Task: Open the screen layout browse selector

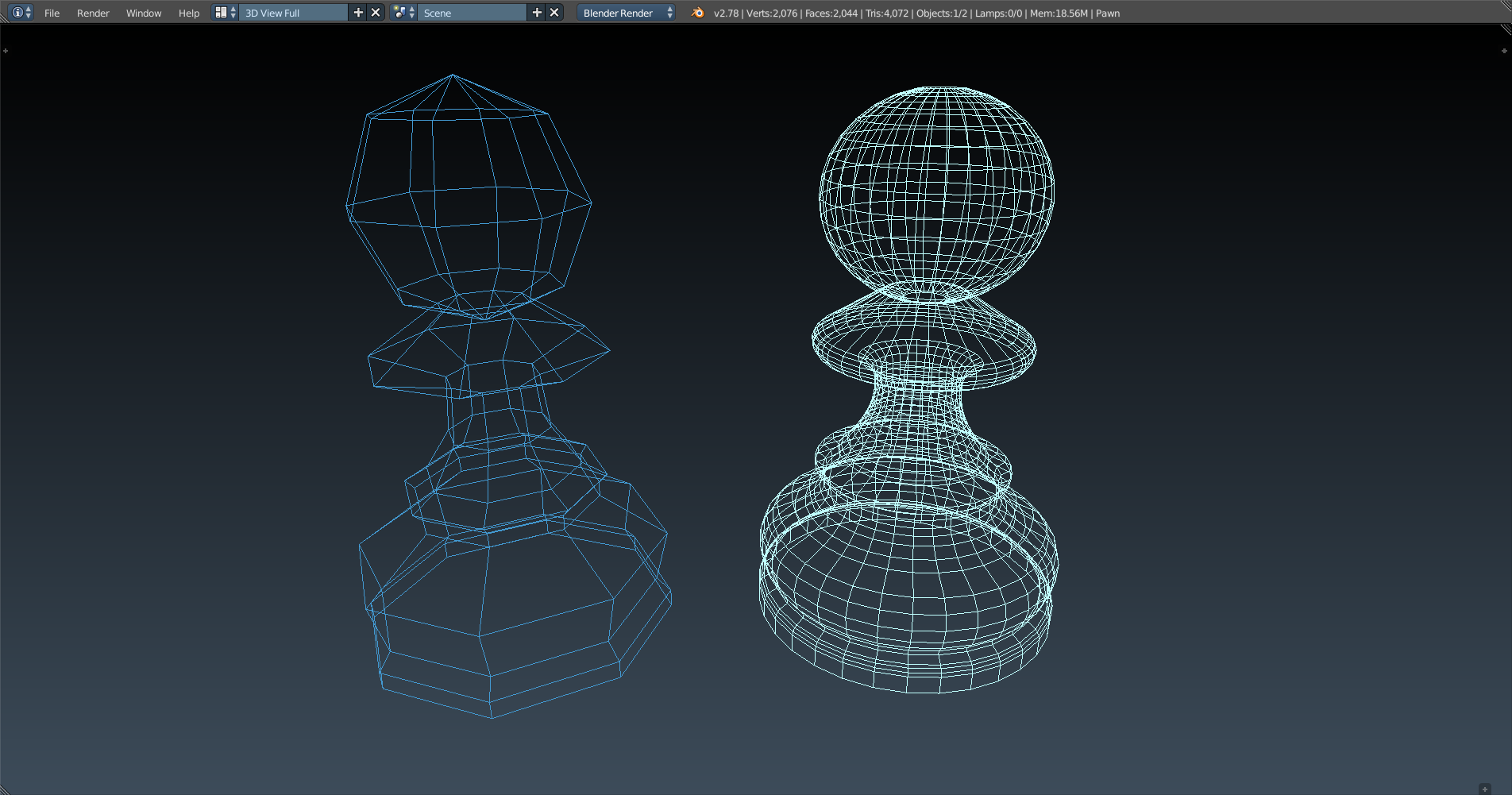Action: tap(226, 13)
